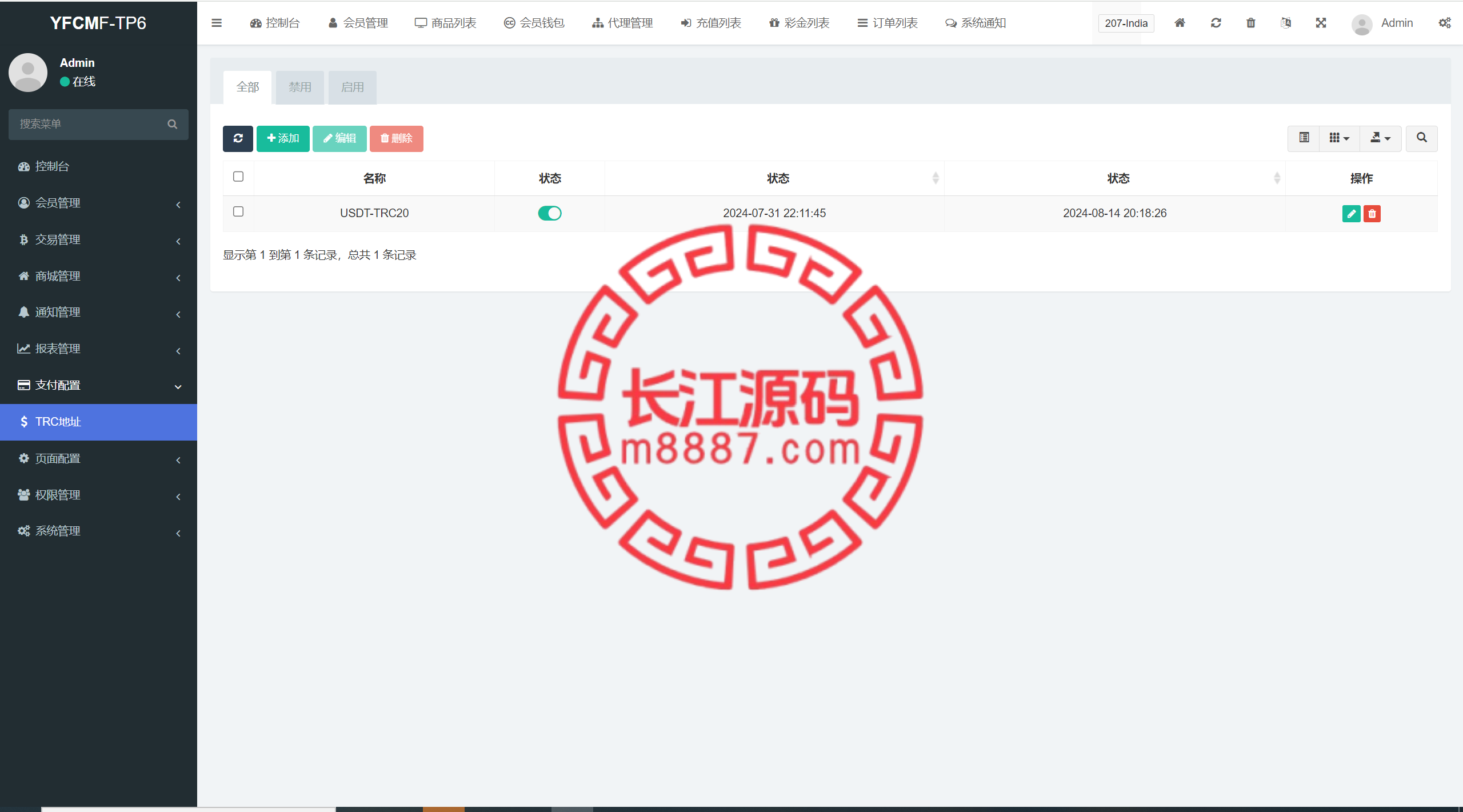1463x812 pixels.
Task: Open 订单列表 in the top navigation
Action: (888, 23)
